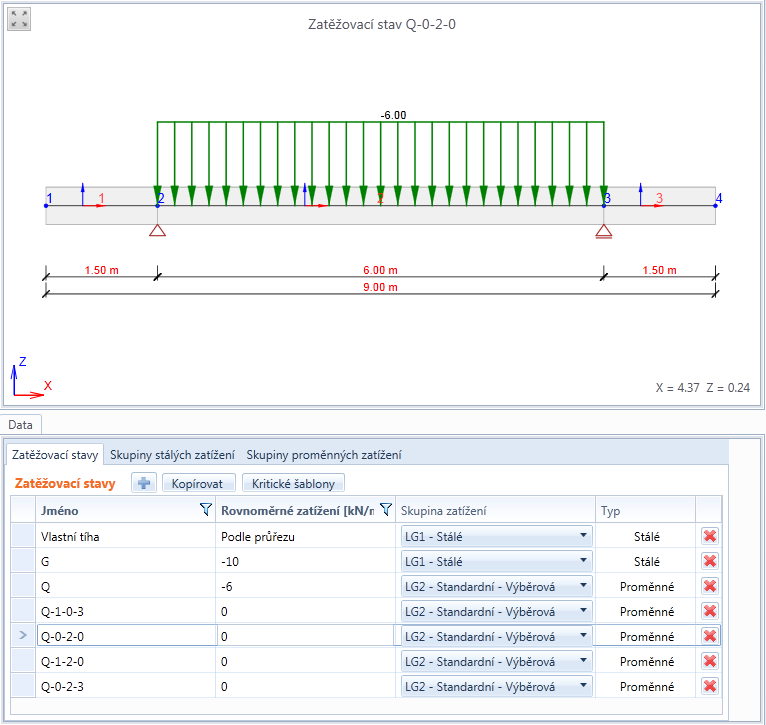This screenshot has width=766, height=725.
Task: Open the filter on Rovnoměrné zatížení column
Action: tap(386, 510)
